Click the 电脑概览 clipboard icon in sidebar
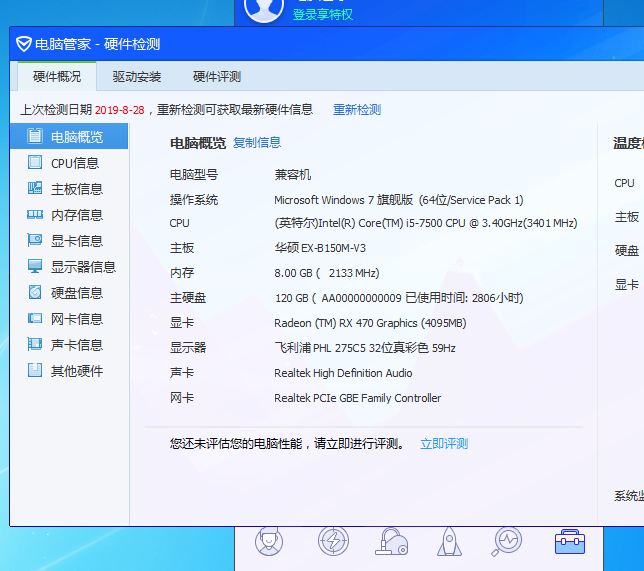Screen dimensions: 644x571 pos(35,136)
